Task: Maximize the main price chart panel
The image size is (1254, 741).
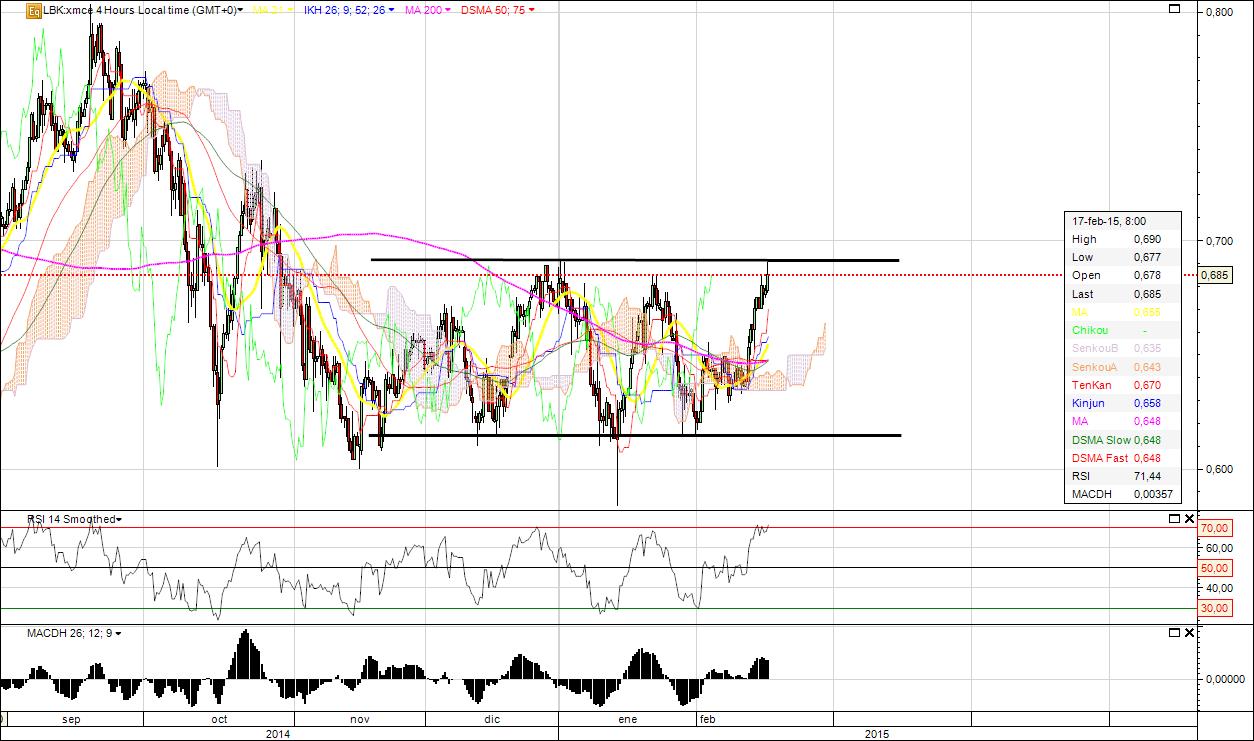Action: tap(1174, 9)
